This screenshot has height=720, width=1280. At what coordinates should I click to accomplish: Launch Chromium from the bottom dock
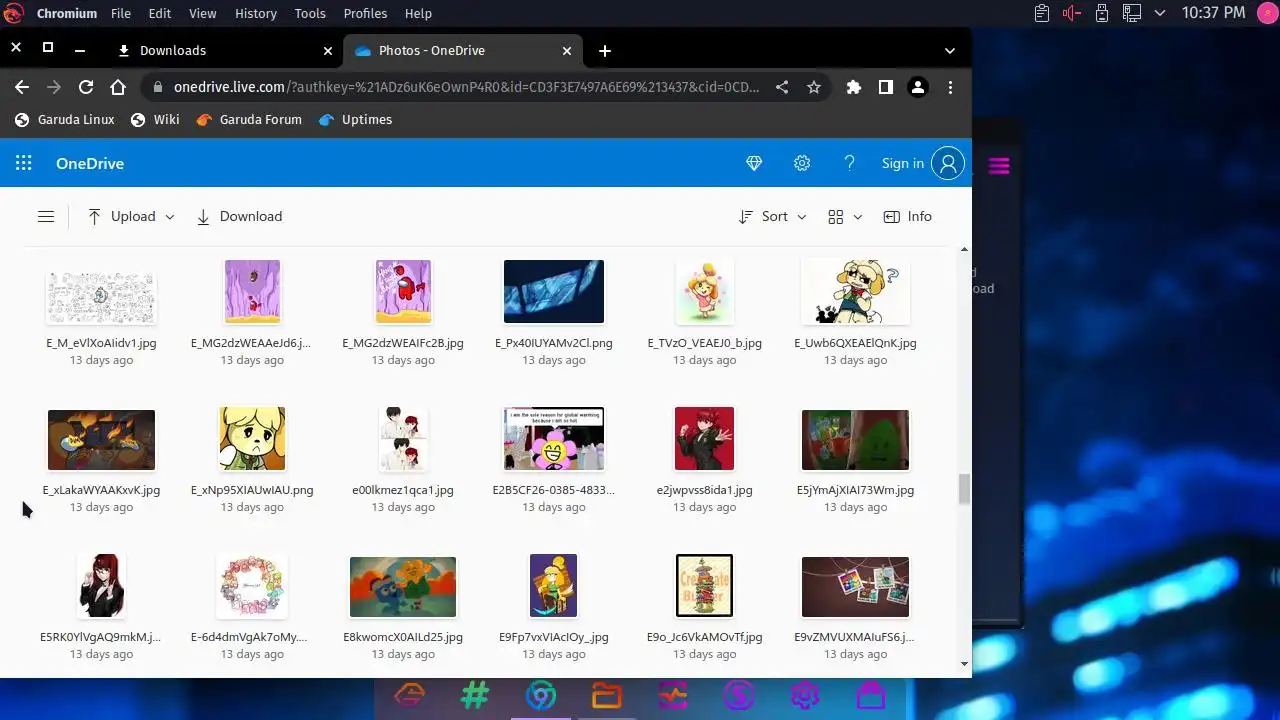(541, 696)
